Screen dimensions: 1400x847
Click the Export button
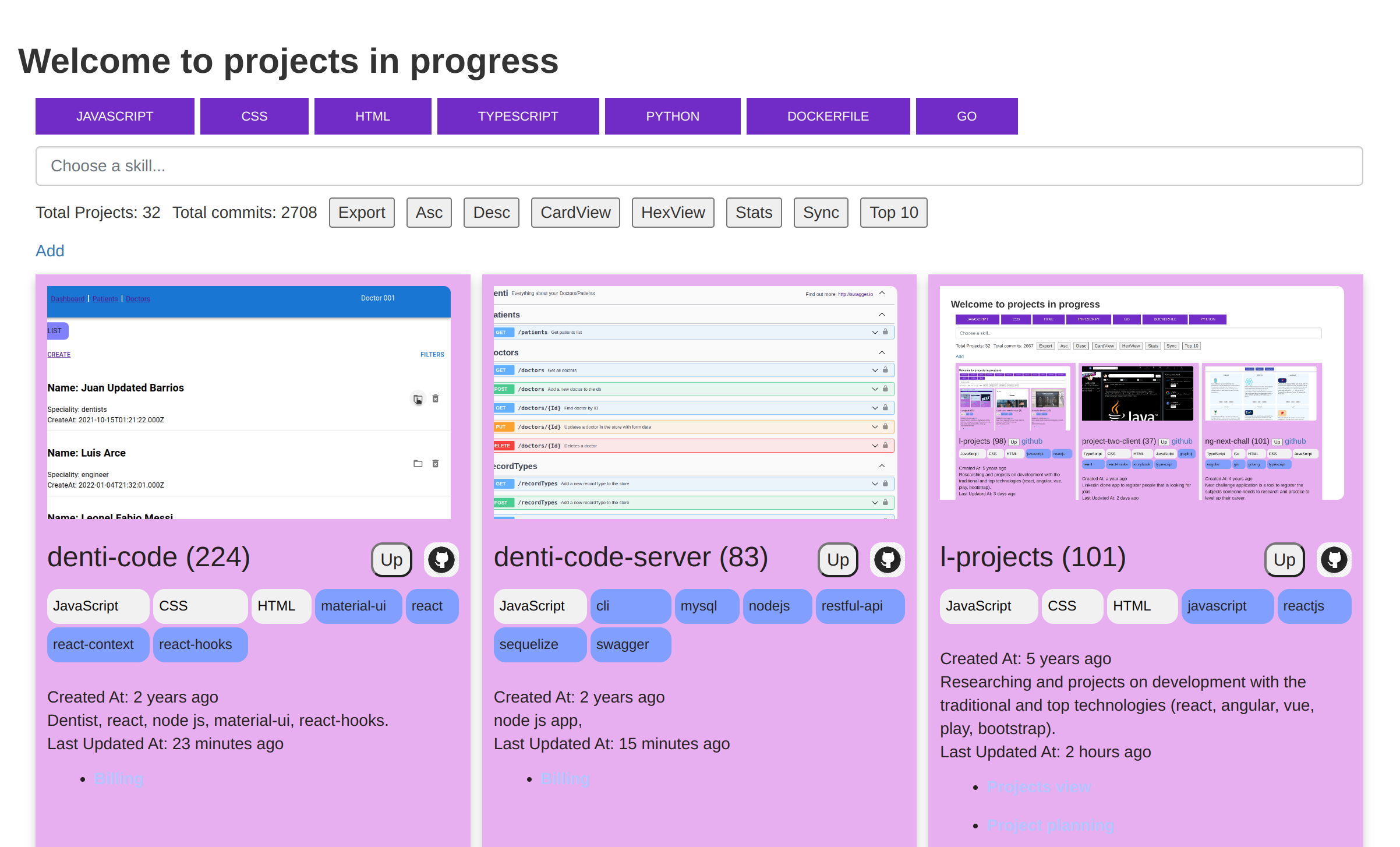coord(362,213)
